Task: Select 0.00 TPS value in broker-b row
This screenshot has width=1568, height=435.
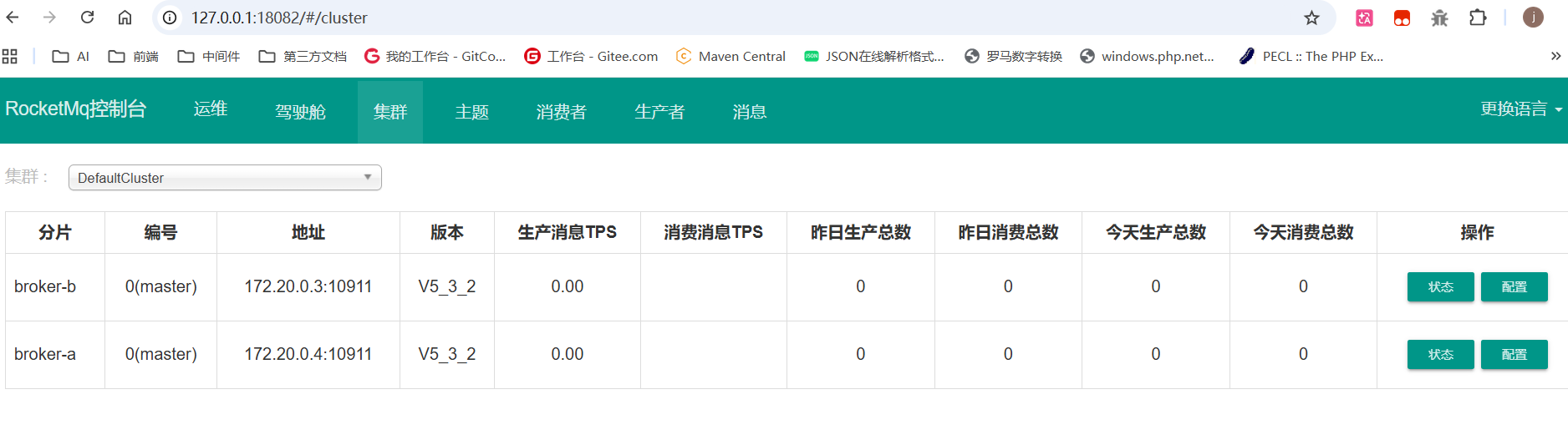Action: tap(568, 286)
